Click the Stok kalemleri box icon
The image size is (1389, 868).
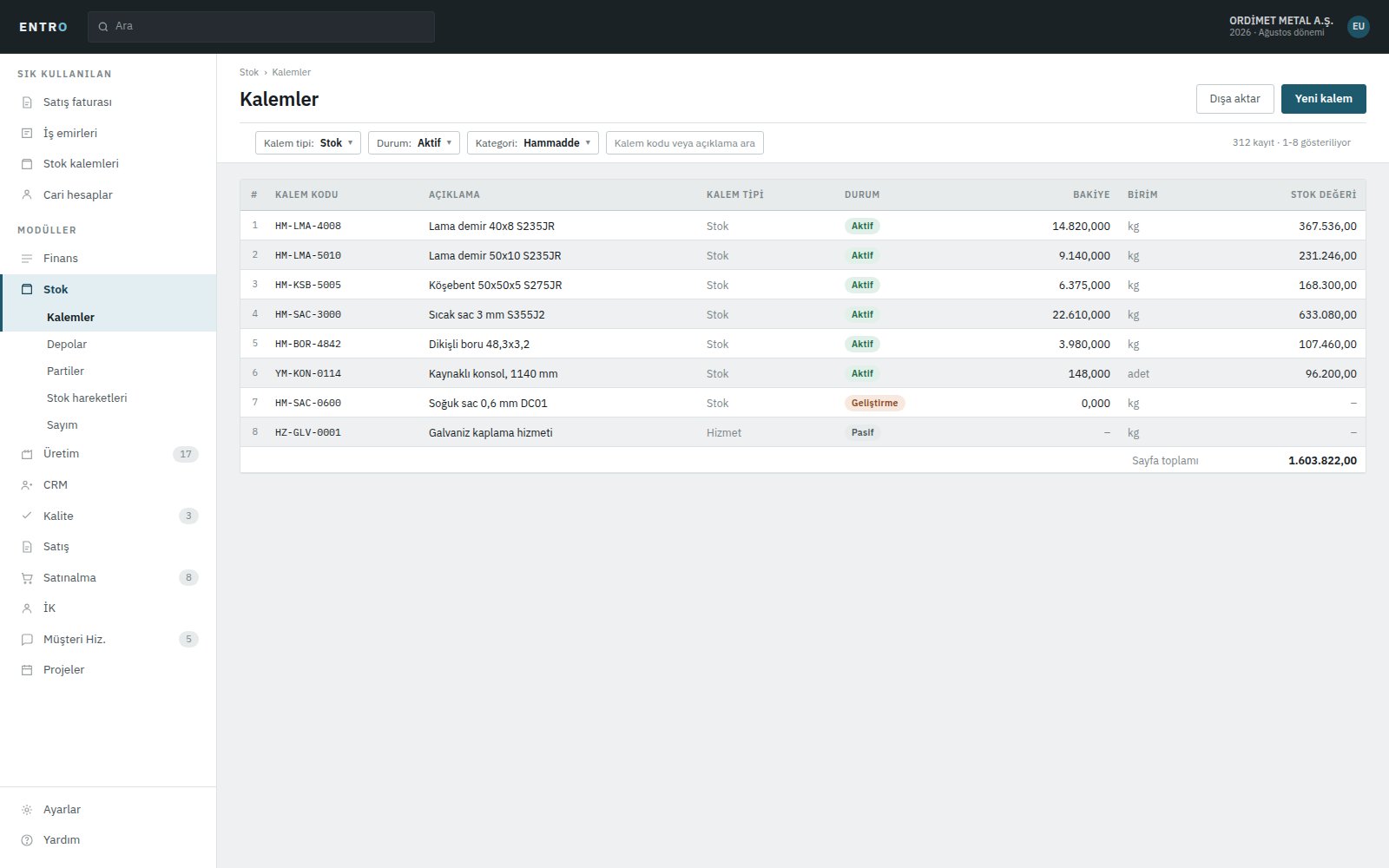point(27,164)
